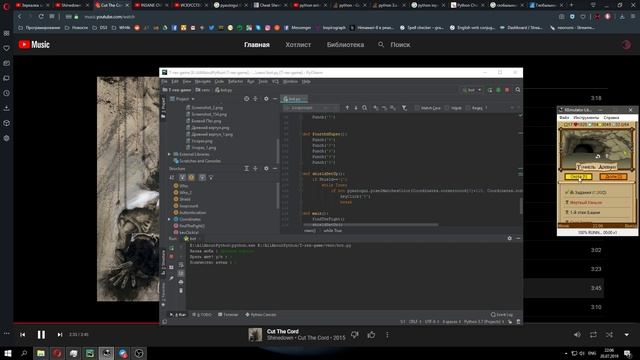This screenshot has width=640, height=360.
Task: Open the VCS menu in PyCharm
Action: pyautogui.click(x=275, y=82)
